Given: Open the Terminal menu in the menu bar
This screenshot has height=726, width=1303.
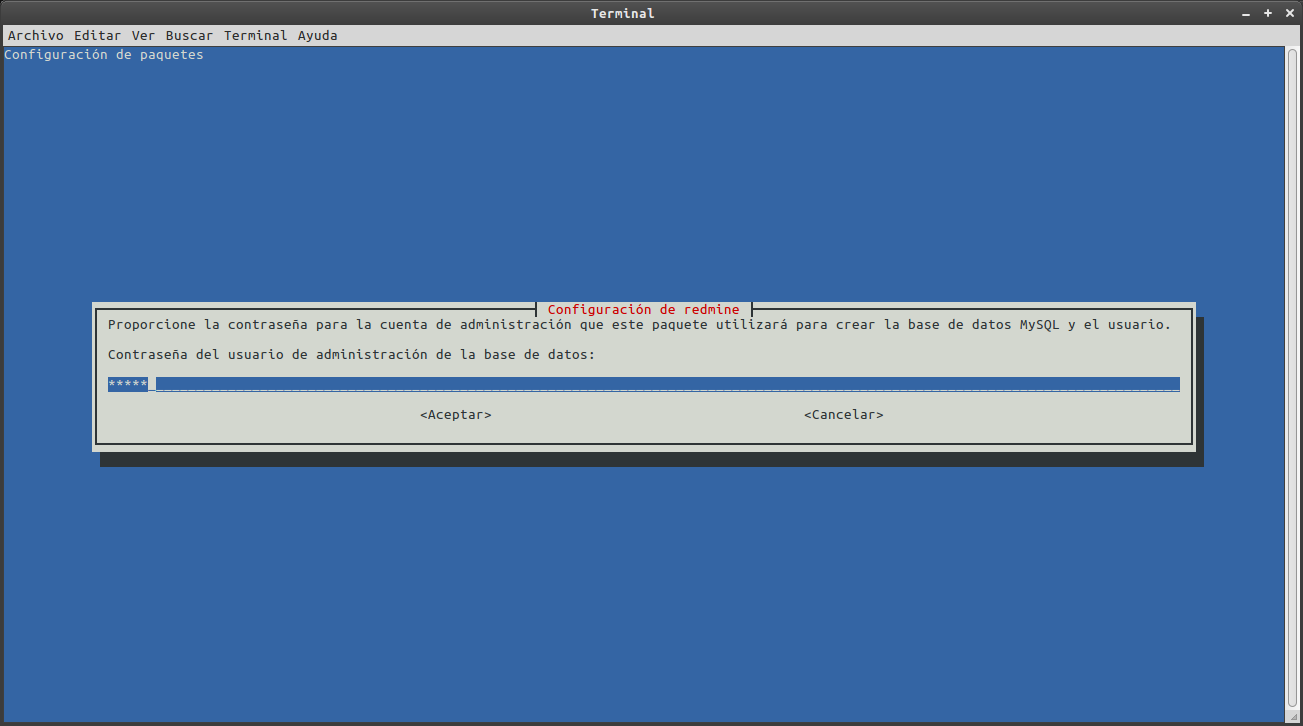Looking at the screenshot, I should (x=255, y=35).
